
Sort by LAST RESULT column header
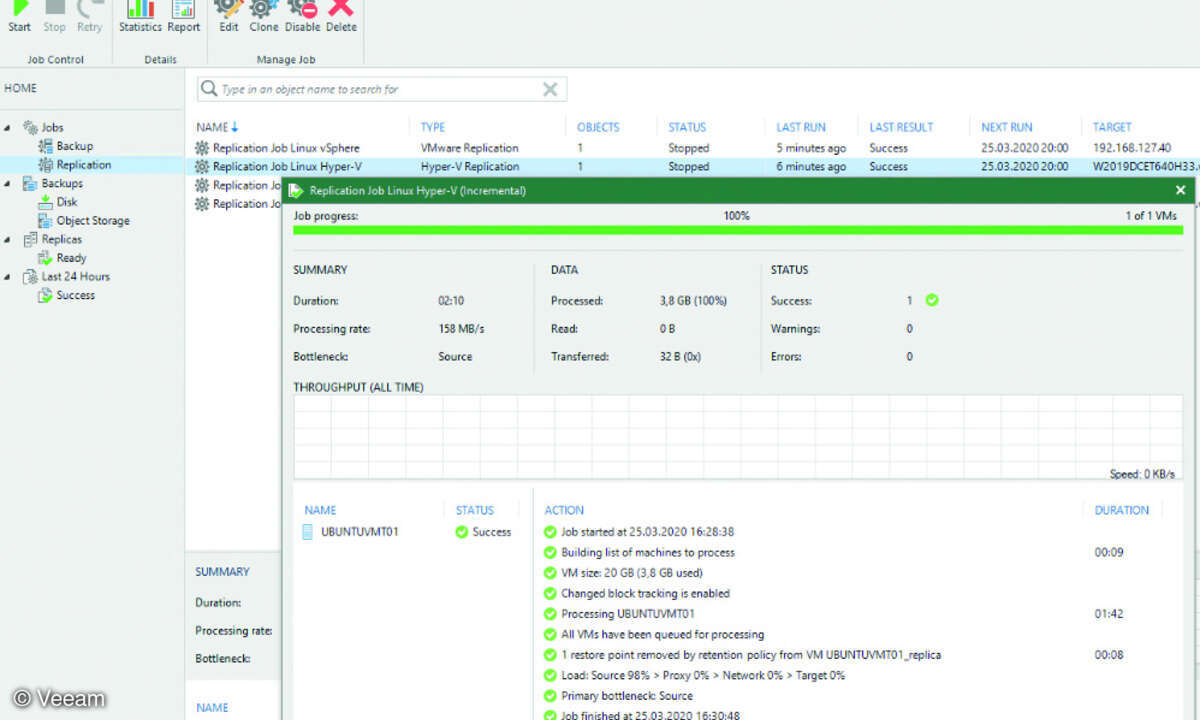click(901, 127)
